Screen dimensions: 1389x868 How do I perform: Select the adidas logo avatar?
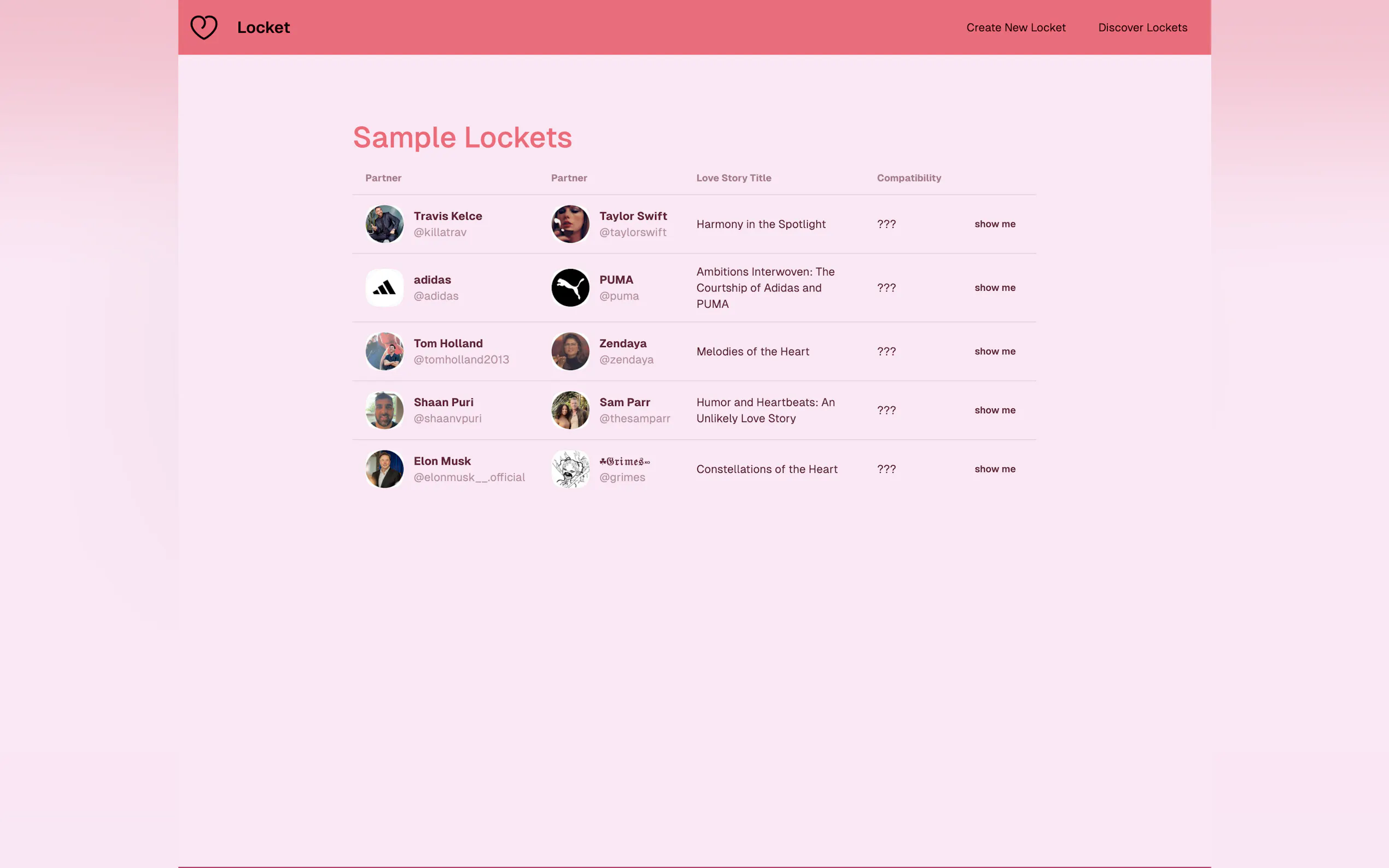[384, 288]
